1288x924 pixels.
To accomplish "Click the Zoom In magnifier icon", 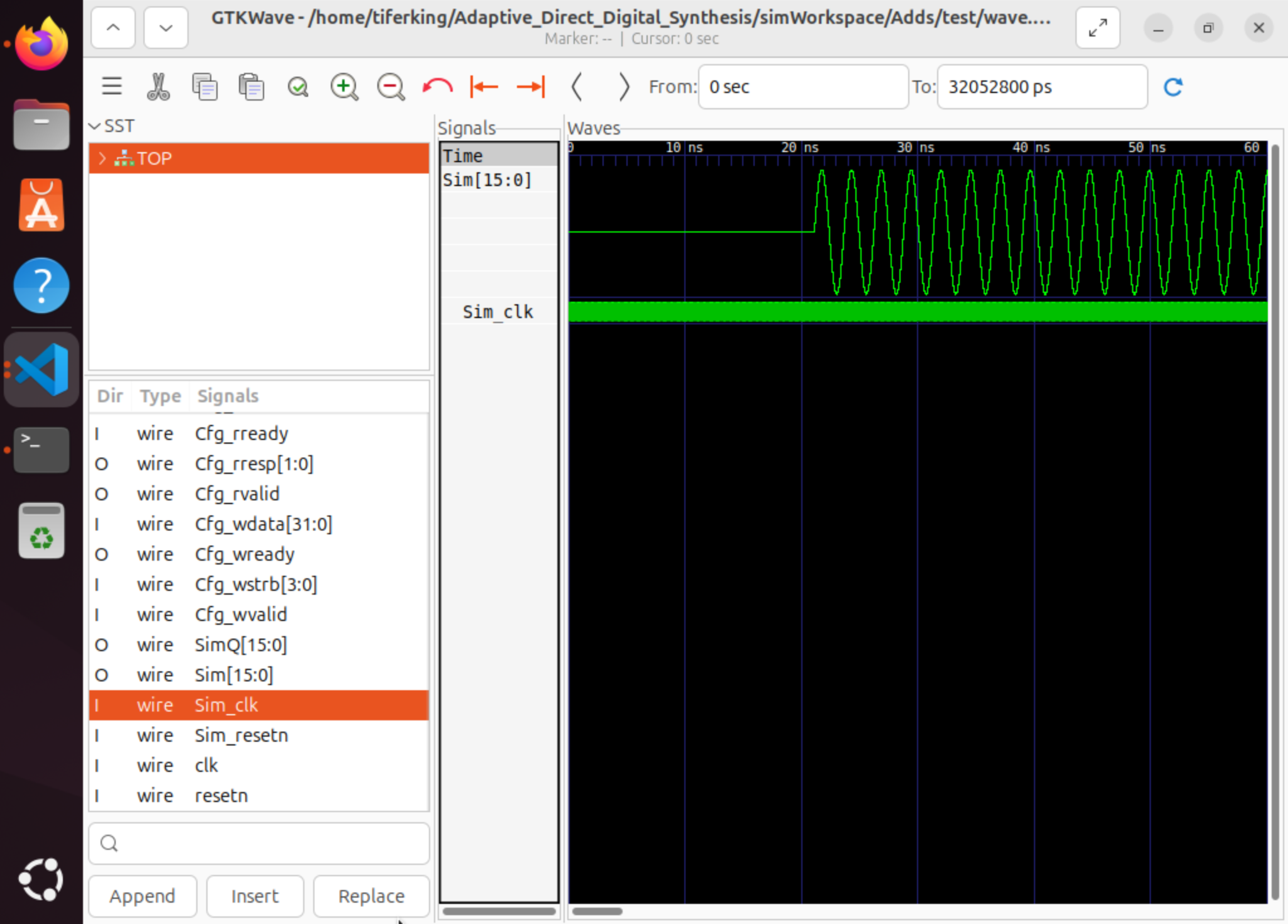I will tap(344, 86).
